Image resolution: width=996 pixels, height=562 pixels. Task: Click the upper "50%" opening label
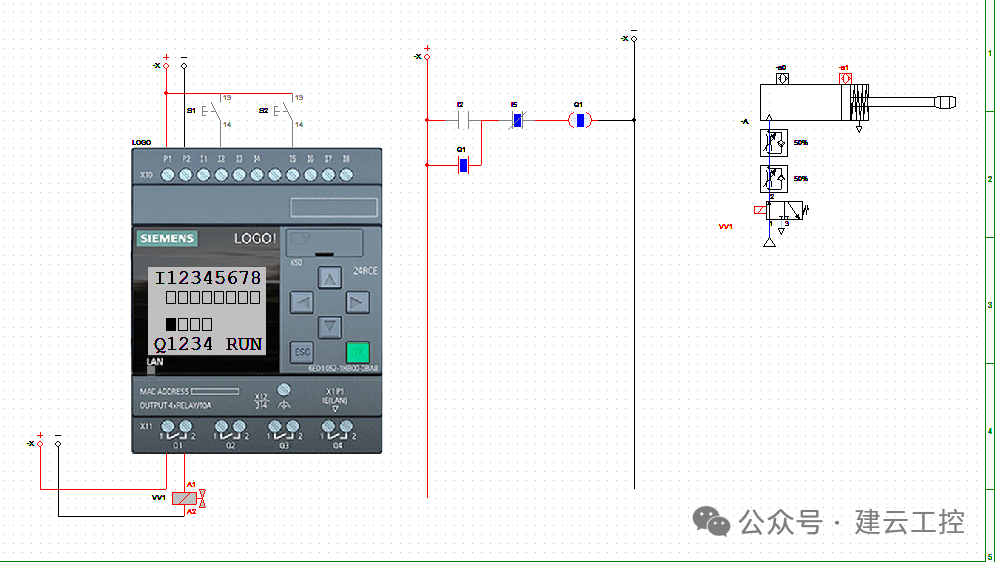coord(801,143)
